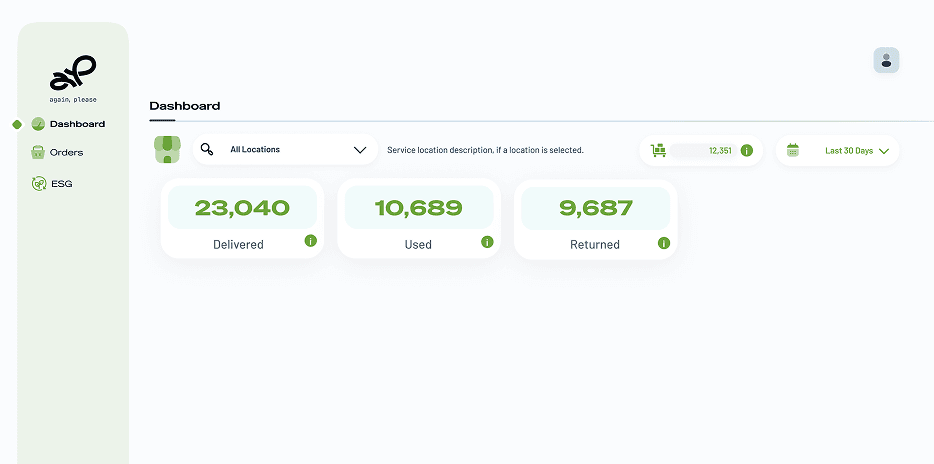Click the 23,040 delivered figure

242,208
